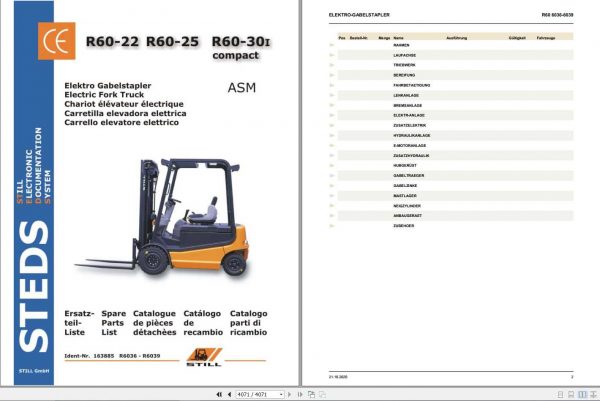The width and height of the screenshot is (600, 401).
Task: Select the ZUBEHOER row text
Action: coord(404,226)
